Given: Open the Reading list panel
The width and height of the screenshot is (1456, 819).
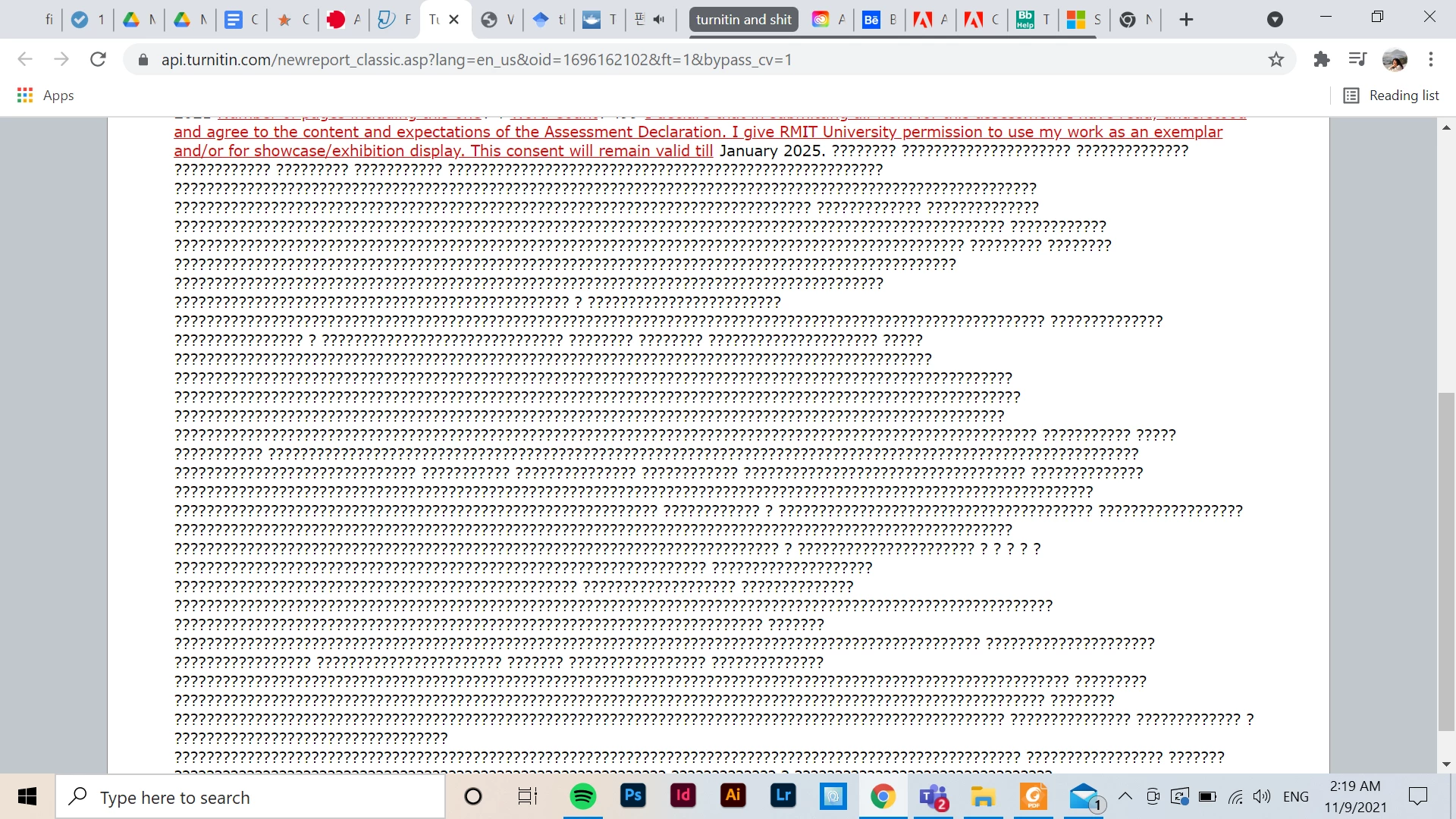Looking at the screenshot, I should [1392, 96].
